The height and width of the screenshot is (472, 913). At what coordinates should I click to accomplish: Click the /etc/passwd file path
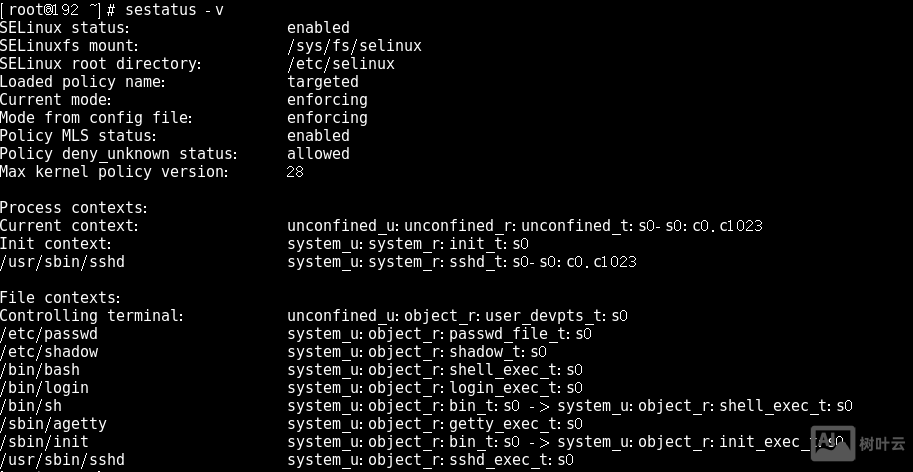coord(49,334)
